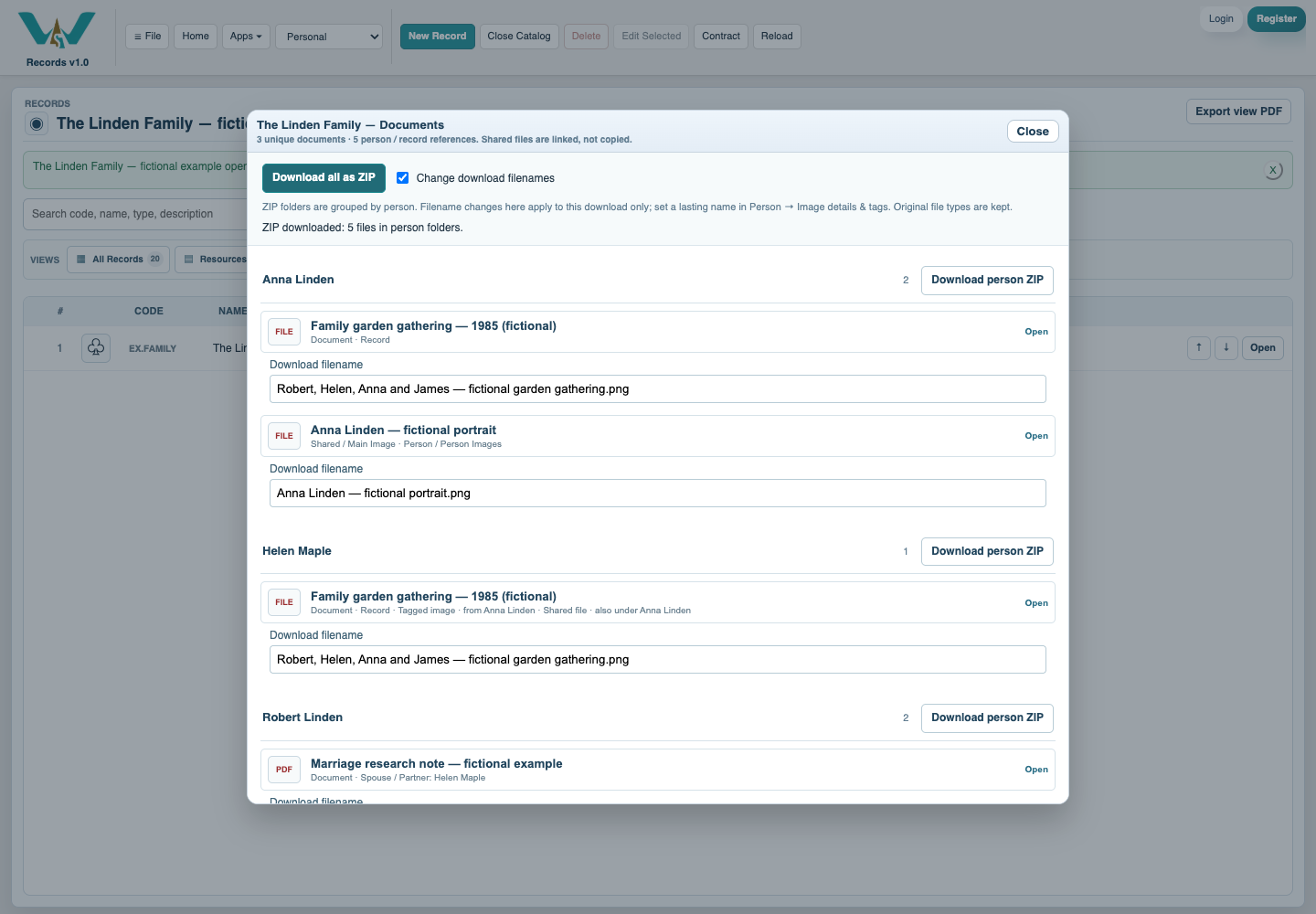Screen dimensions: 1316x914
Task: Go to the Home menu item
Action: coord(196,37)
